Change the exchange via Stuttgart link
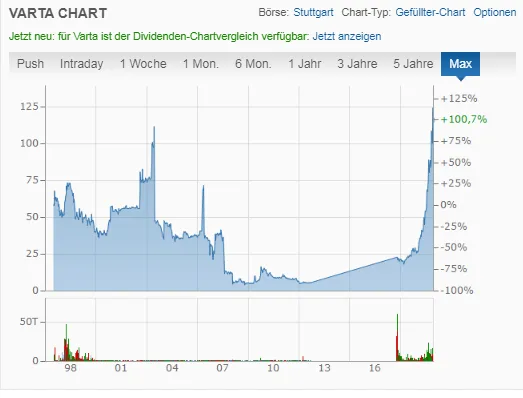The image size is (523, 398). click(313, 12)
